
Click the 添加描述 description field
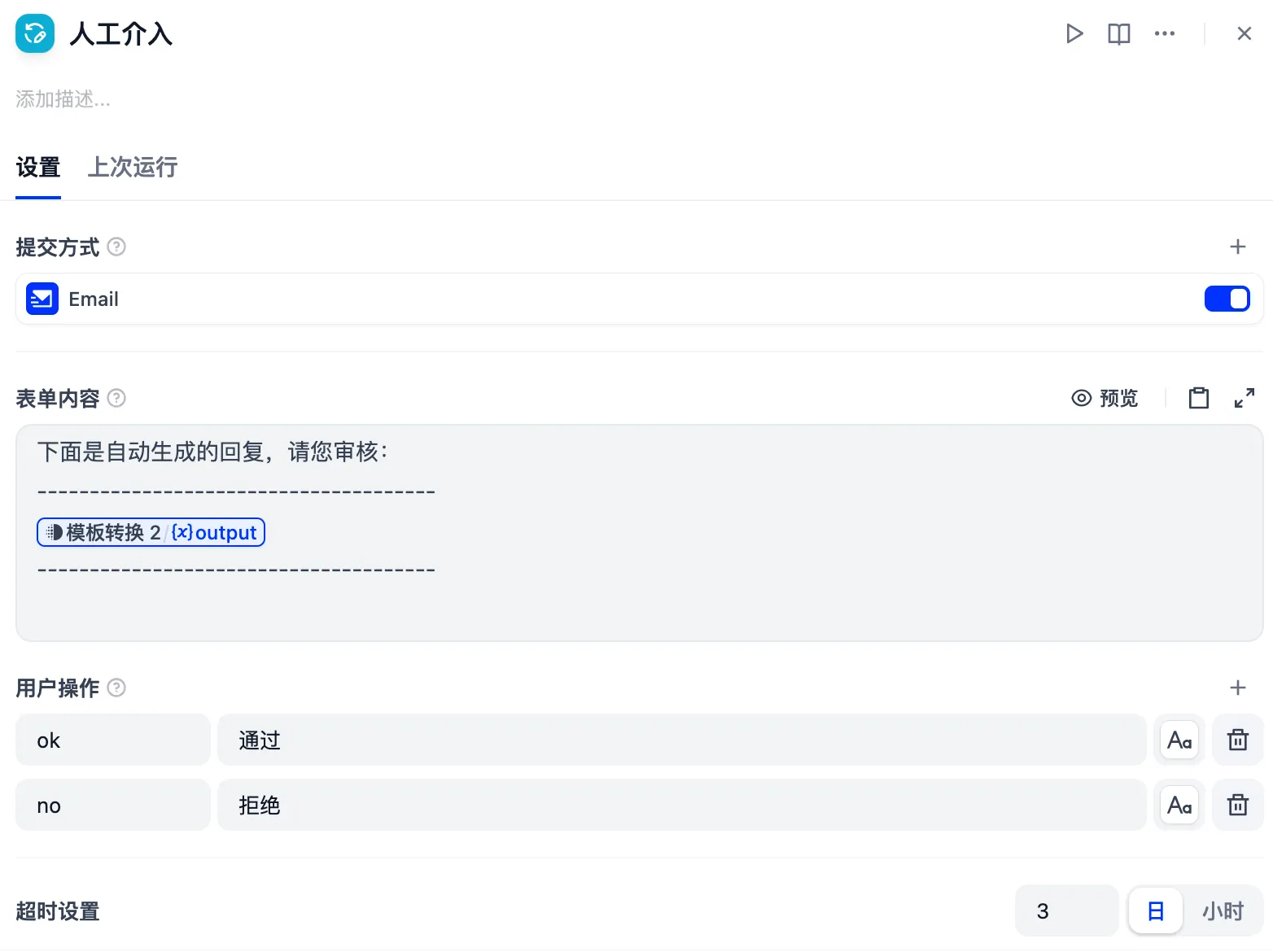(63, 99)
